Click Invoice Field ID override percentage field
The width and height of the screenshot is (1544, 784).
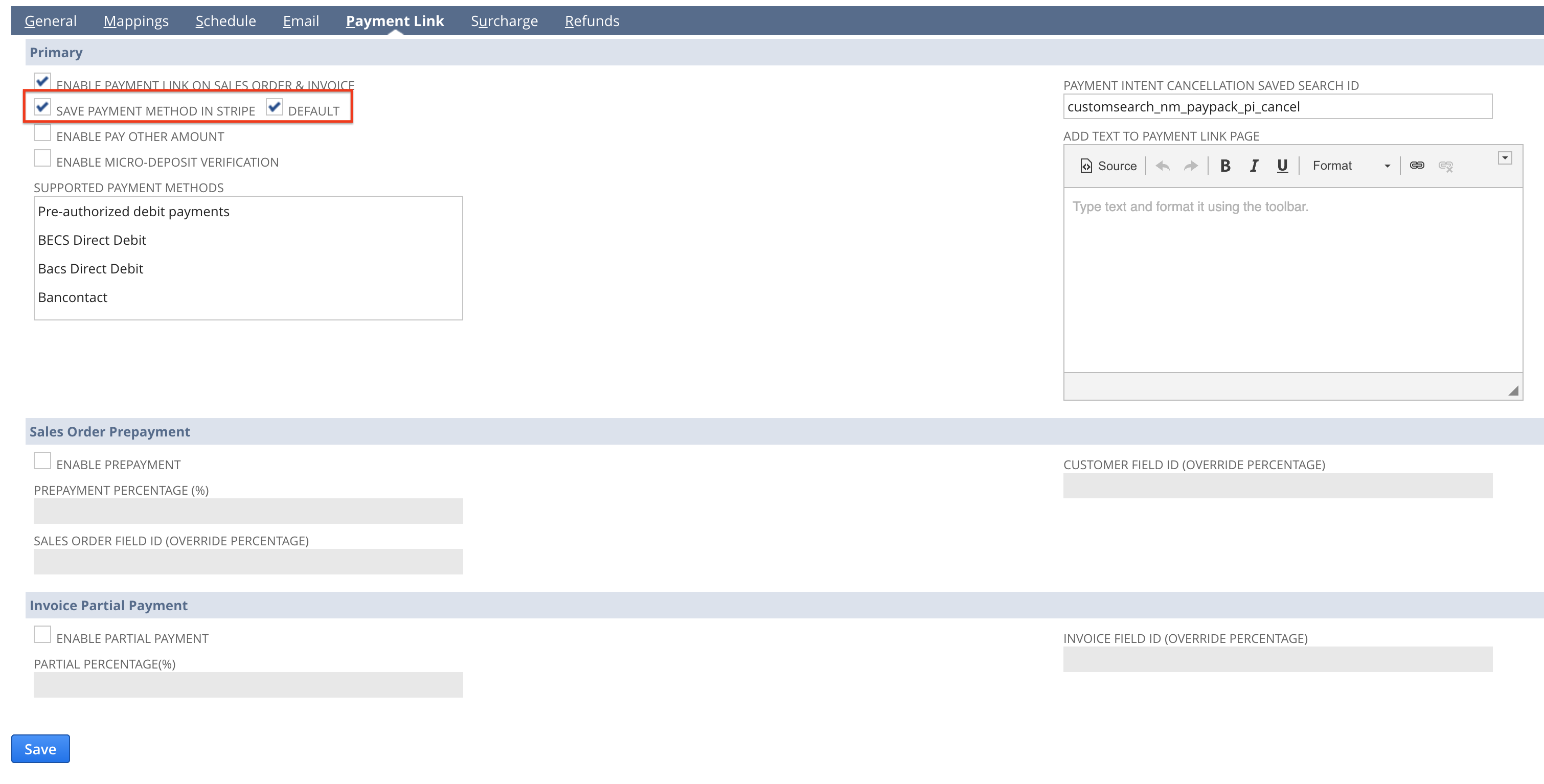pyautogui.click(x=1277, y=659)
